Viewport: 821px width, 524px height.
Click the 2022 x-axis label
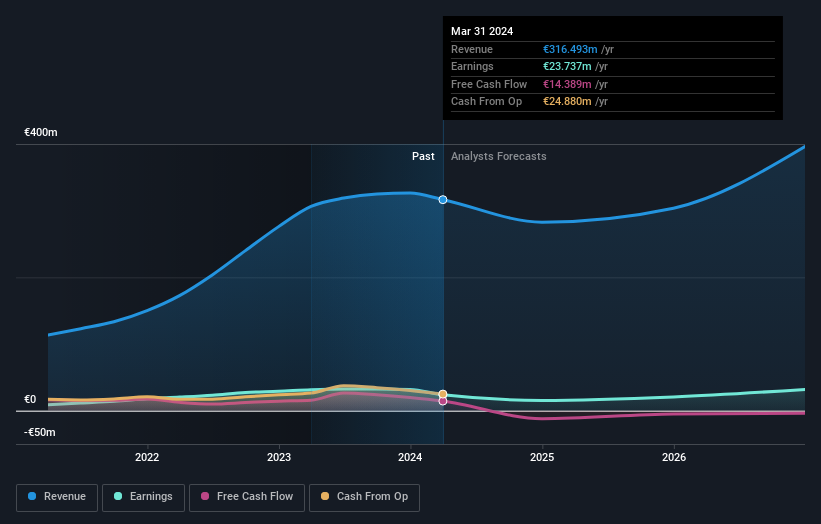pos(147,457)
